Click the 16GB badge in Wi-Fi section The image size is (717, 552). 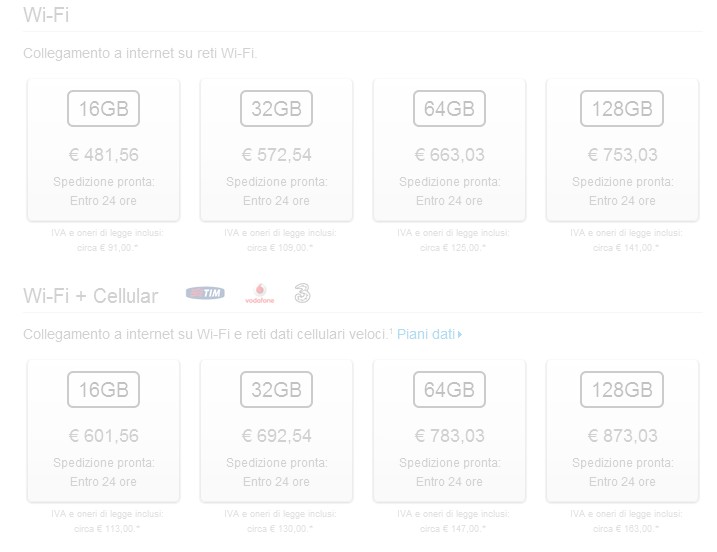[x=103, y=108]
